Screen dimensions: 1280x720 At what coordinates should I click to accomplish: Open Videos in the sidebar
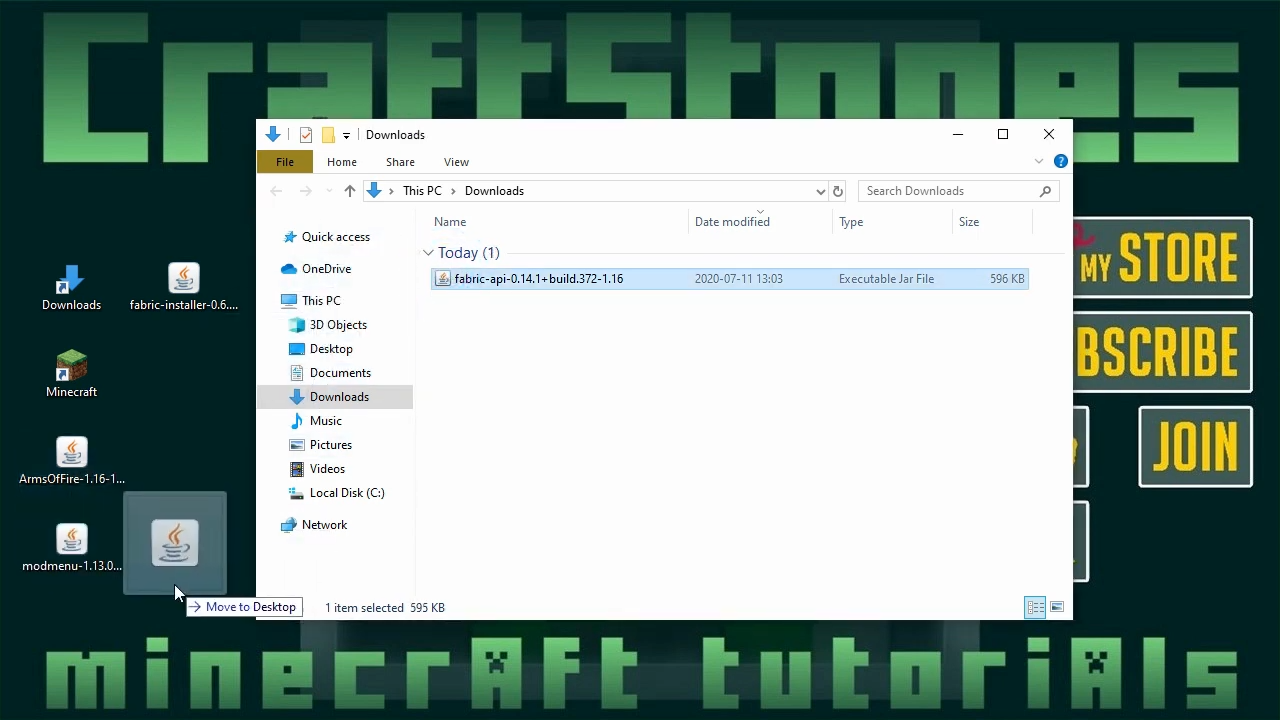(327, 469)
